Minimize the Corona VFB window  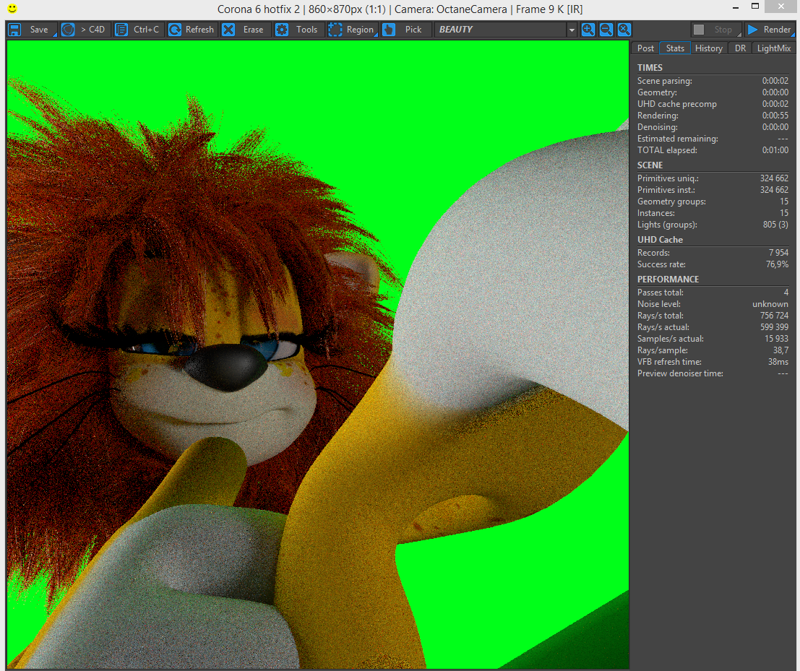pos(735,8)
